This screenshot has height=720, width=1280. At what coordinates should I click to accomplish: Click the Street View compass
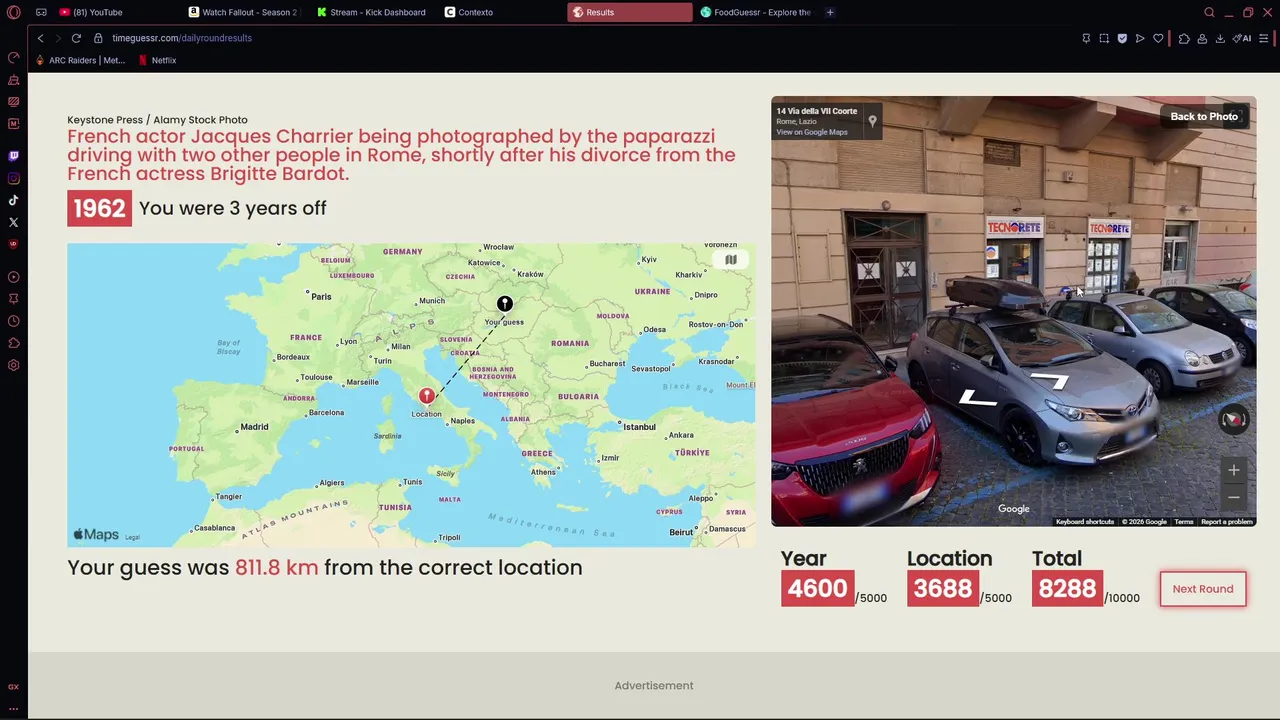1234,419
